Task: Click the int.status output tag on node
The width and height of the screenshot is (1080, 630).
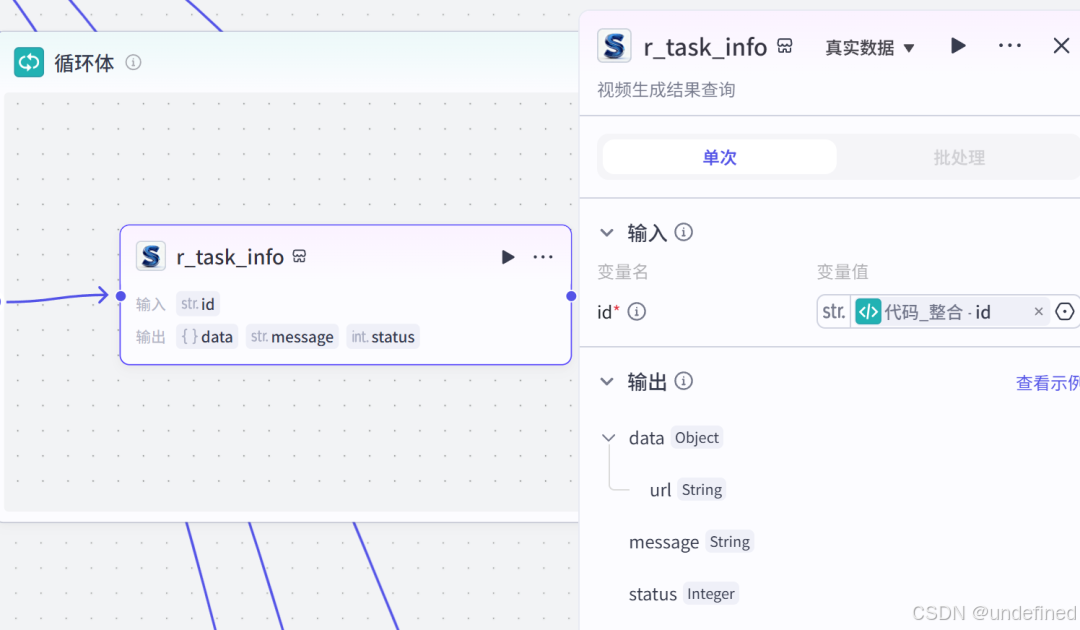Action: click(383, 337)
